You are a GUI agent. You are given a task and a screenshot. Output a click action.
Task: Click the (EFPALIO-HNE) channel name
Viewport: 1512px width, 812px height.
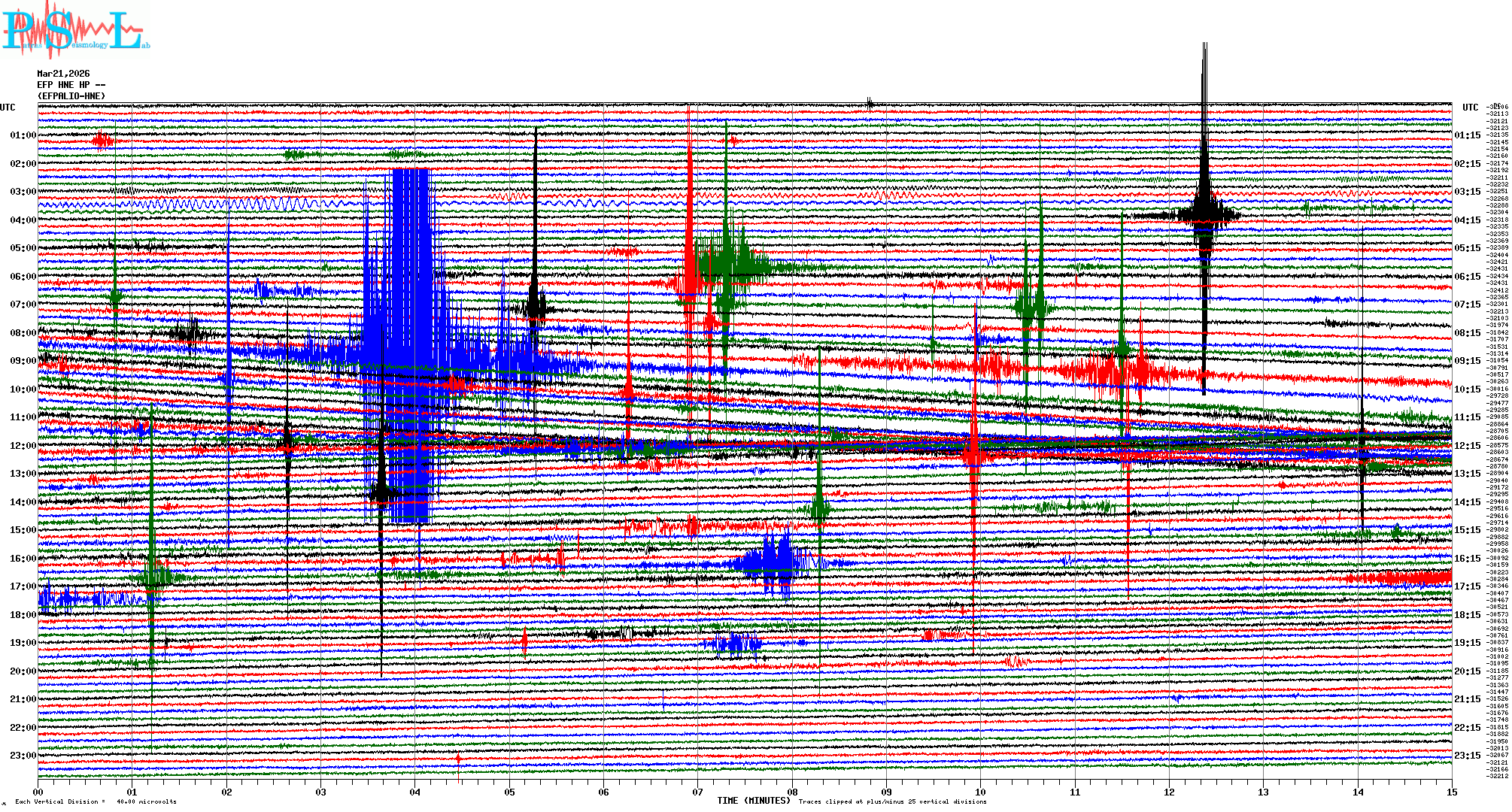[71, 96]
